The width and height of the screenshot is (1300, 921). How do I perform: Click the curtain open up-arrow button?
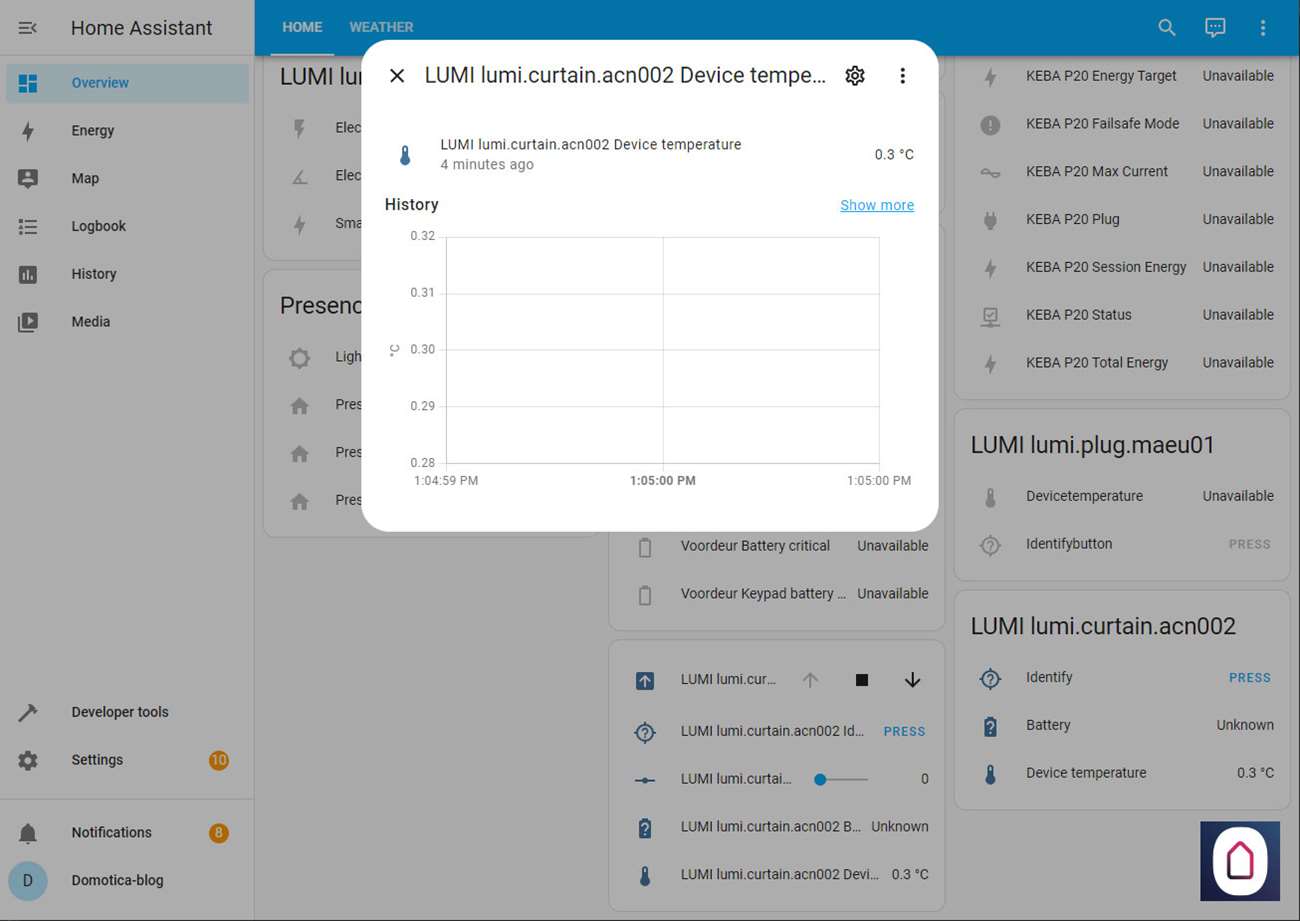click(x=810, y=680)
